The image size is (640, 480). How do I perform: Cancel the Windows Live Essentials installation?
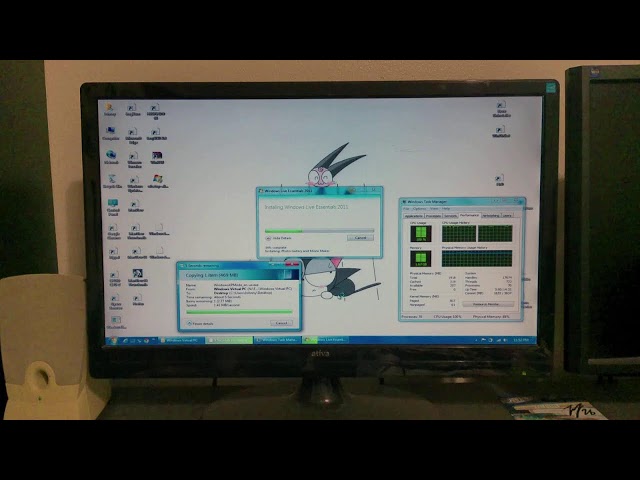pyautogui.click(x=360, y=238)
